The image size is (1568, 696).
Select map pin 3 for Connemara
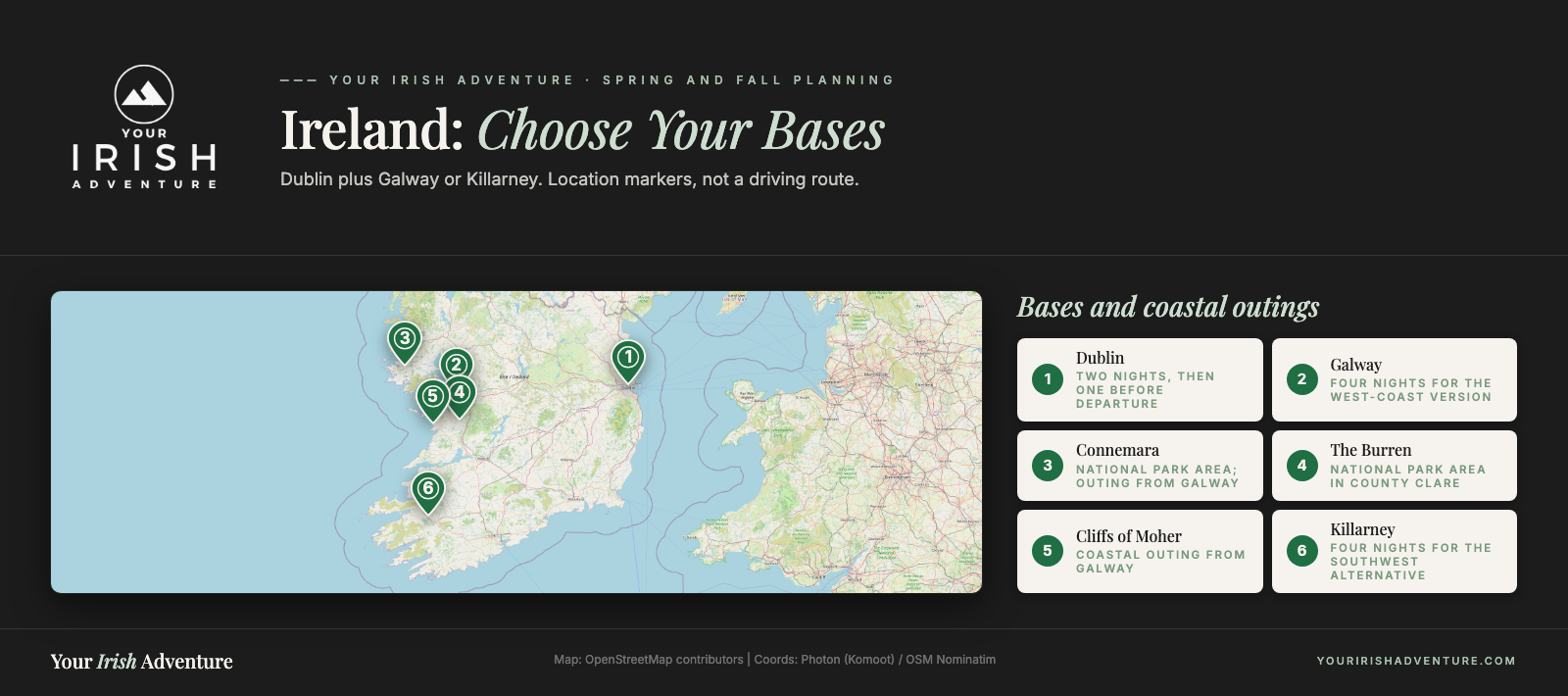[405, 341]
